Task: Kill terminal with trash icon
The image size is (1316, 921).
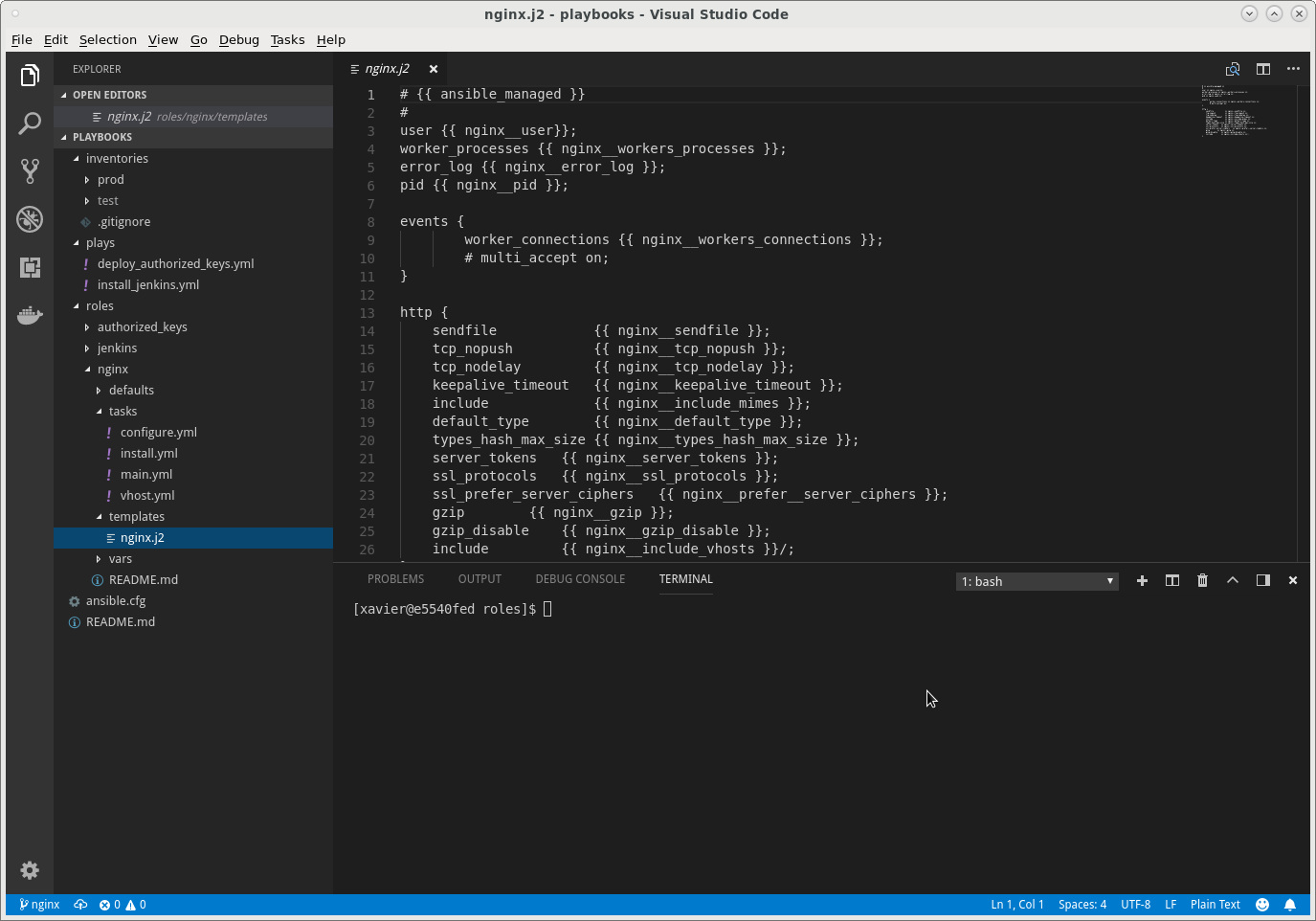Action: pyautogui.click(x=1202, y=580)
